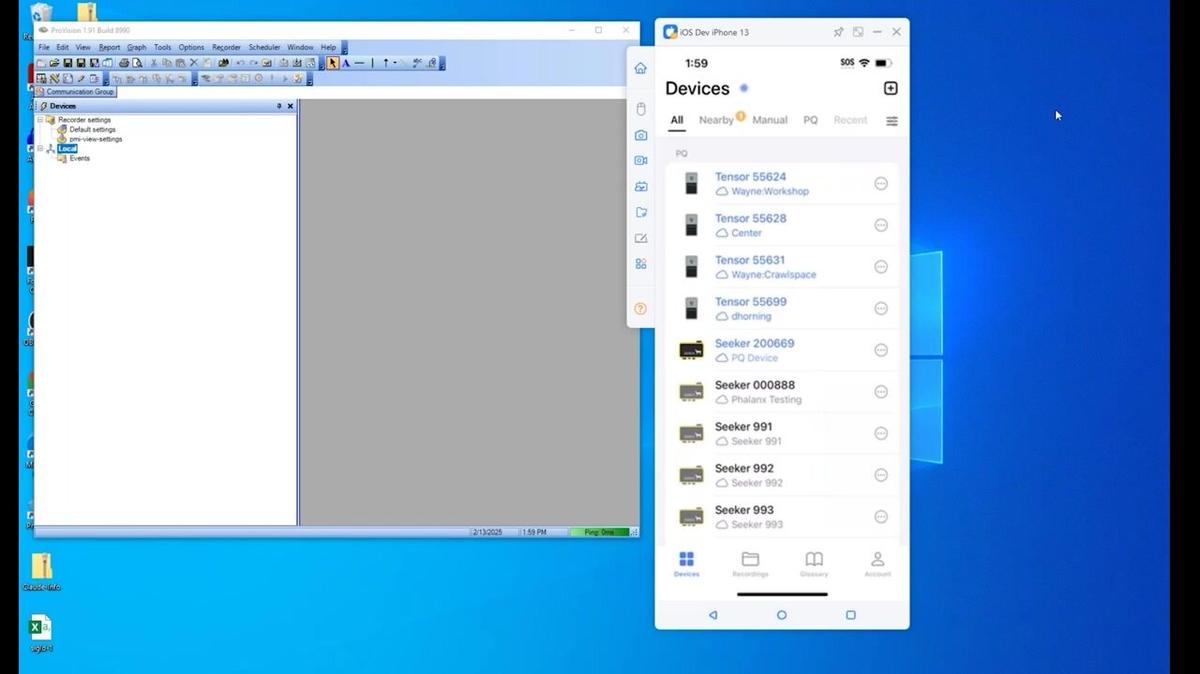The height and width of the screenshot is (674, 1200).
Task: Open the Graph menu
Action: [136, 47]
